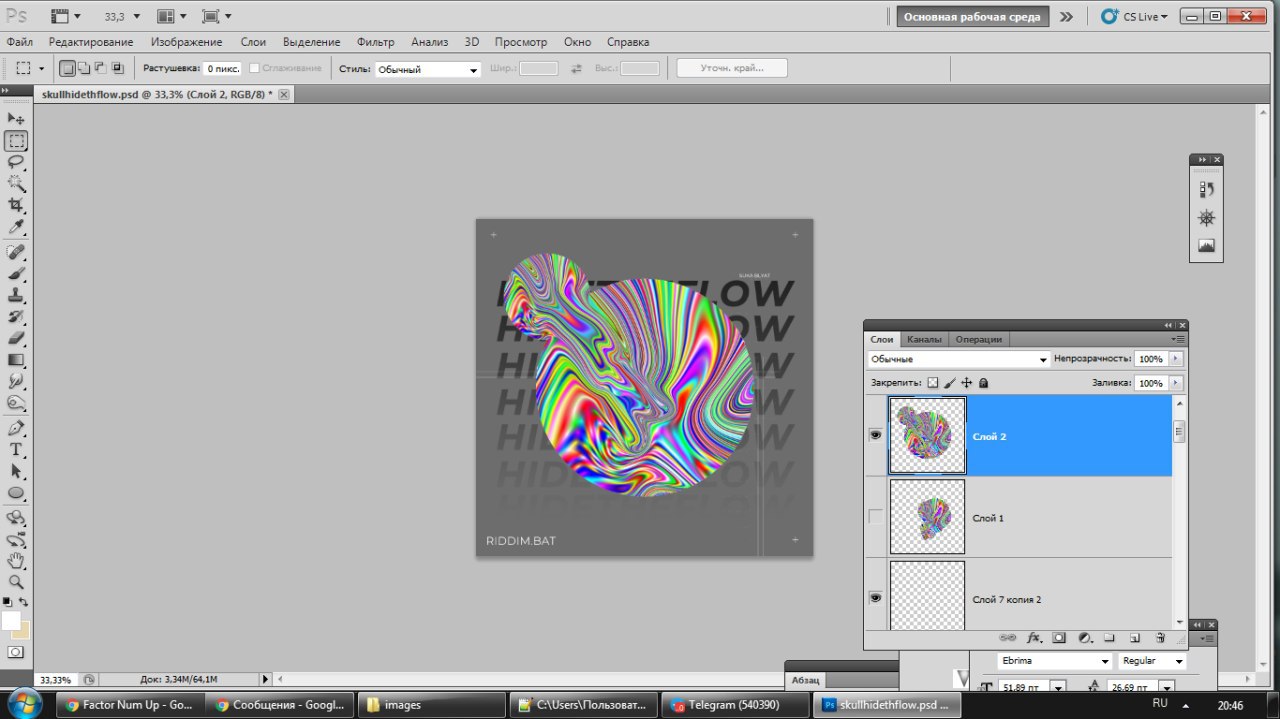Hide layer Слой 2 with eye icon
1280x719 pixels.
[x=876, y=436]
